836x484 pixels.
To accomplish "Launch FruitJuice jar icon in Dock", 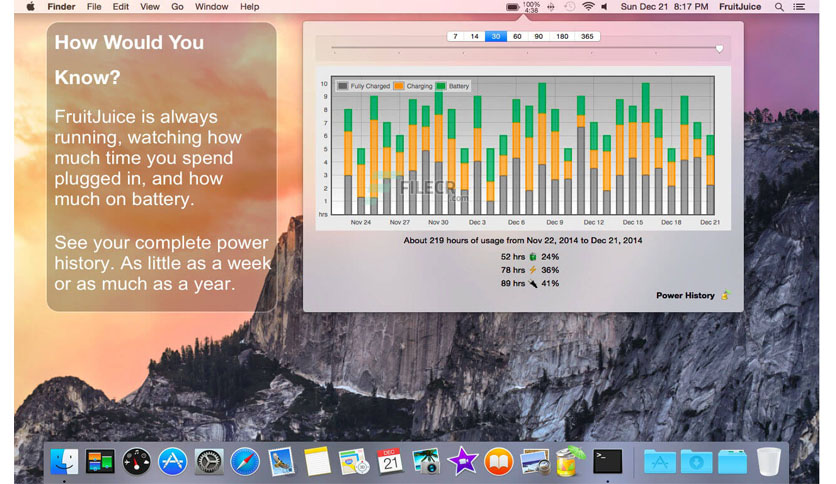I will pos(570,461).
